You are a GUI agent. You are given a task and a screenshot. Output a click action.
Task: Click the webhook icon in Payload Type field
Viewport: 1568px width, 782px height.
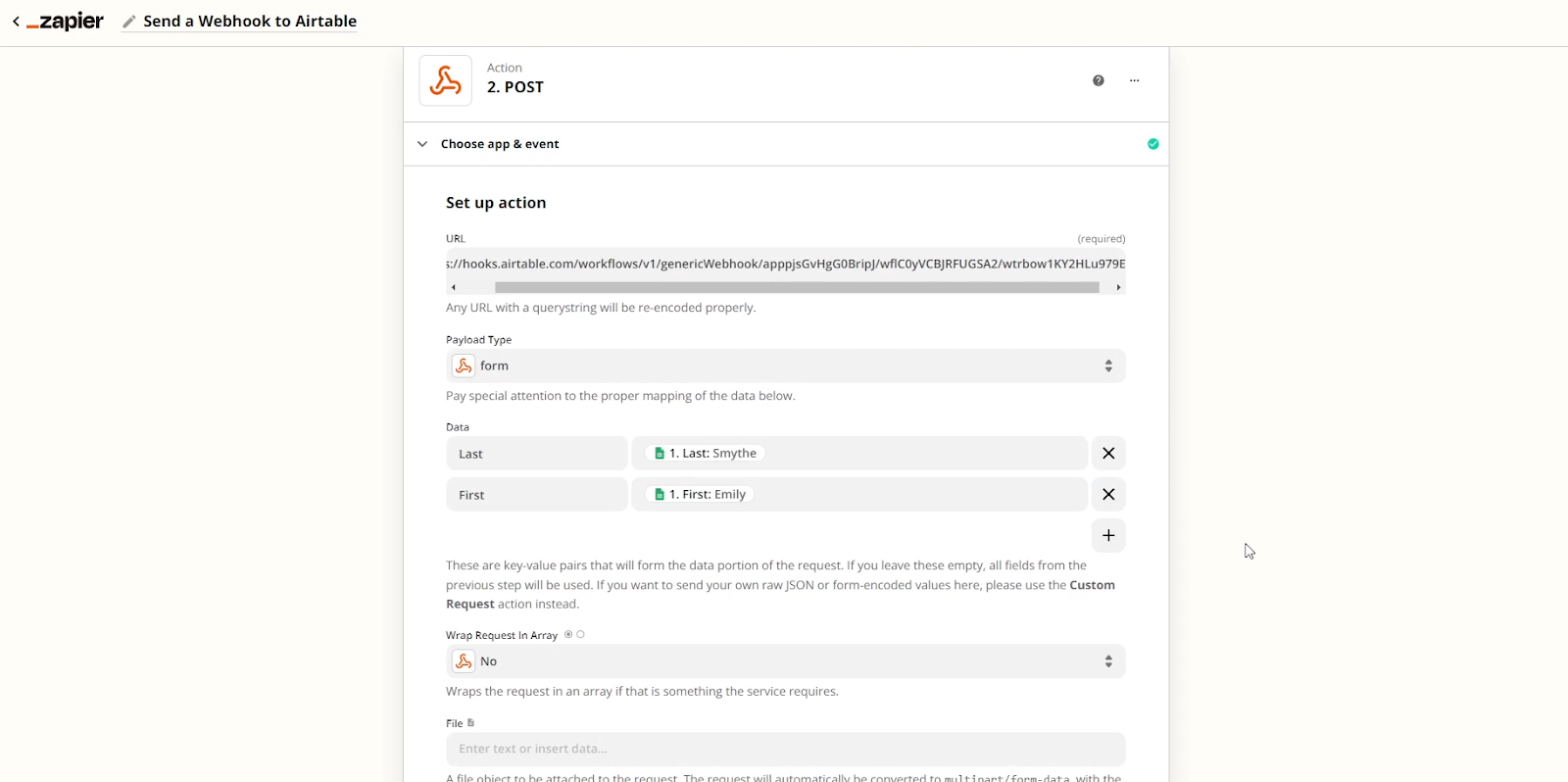tap(464, 366)
